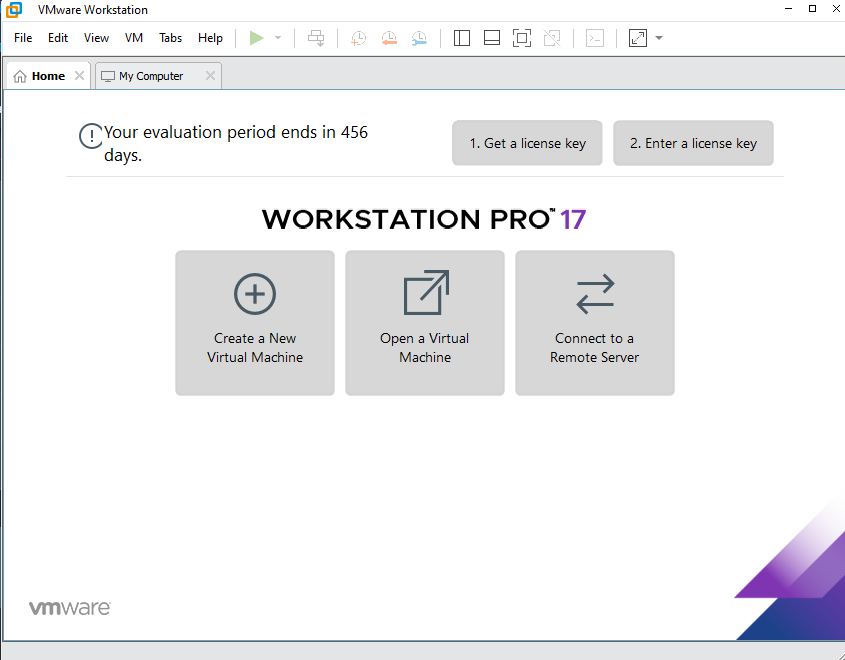Screen dimensions: 845x660
Task: Toggle the library panel visibility
Action: [x=461, y=37]
